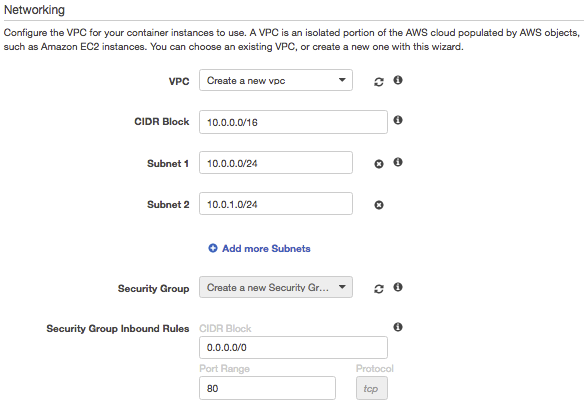The width and height of the screenshot is (588, 418).
Task: Show info icon for CIDR Block field
Action: click(398, 120)
